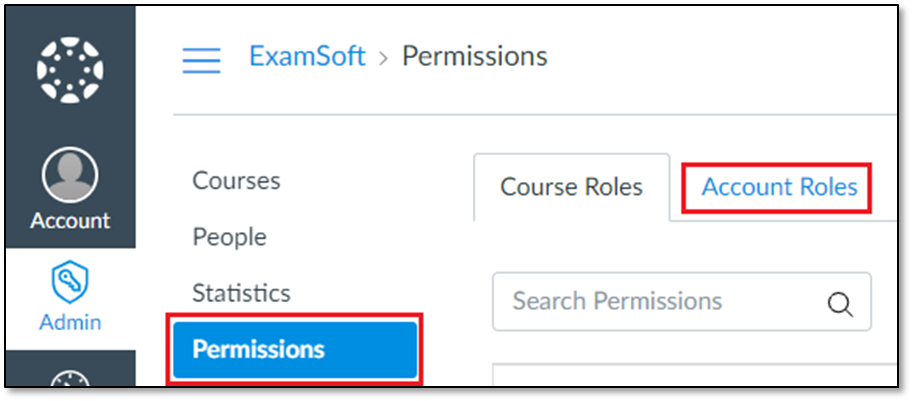Open the Dashboard gauge icon below Admin
Image resolution: width=912 pixels, height=401 pixels.
(70, 379)
